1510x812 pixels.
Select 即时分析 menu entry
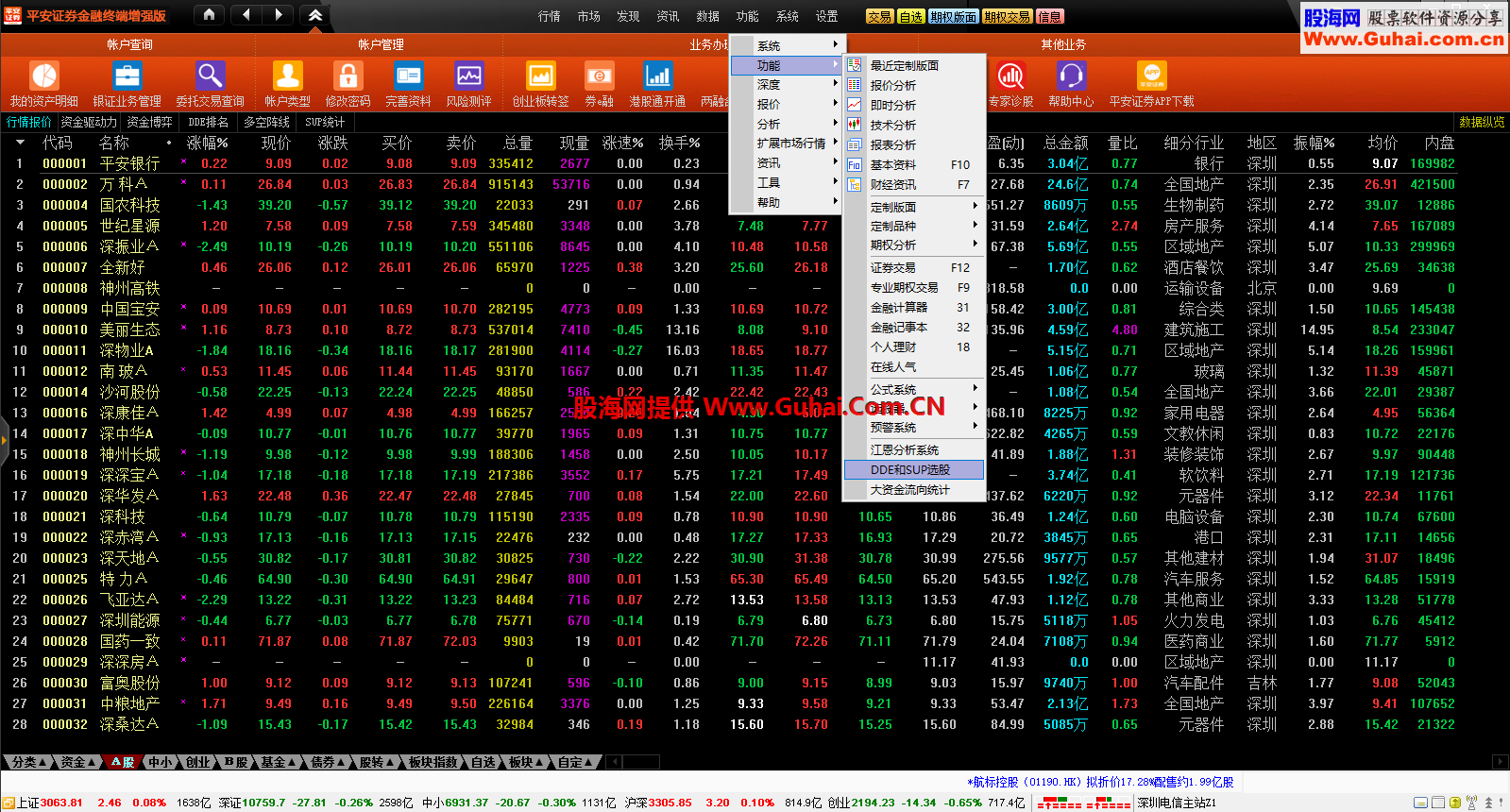click(x=914, y=105)
